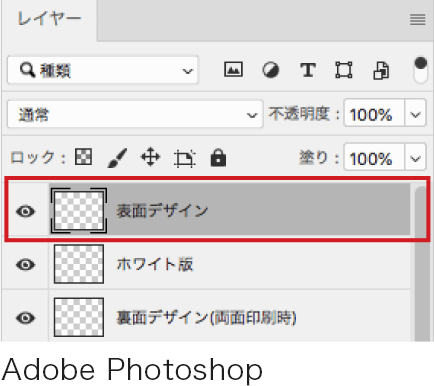The image size is (434, 386).
Task: Filter layers by smart objects icon
Action: 381,70
